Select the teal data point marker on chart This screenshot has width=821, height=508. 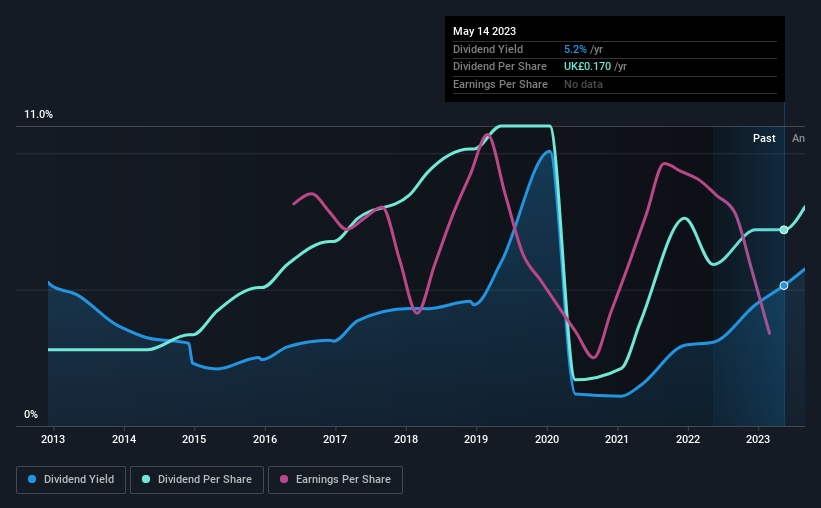tap(784, 230)
